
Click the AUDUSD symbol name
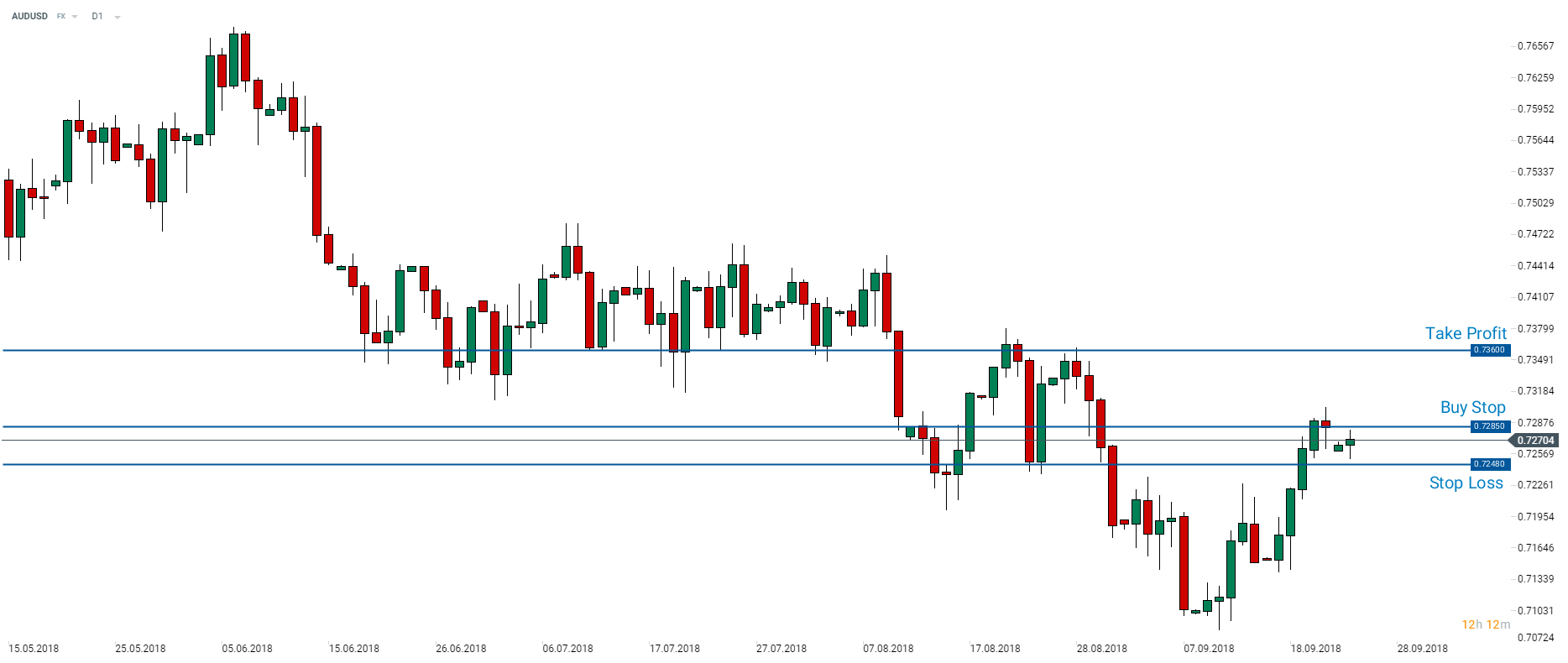click(x=29, y=16)
